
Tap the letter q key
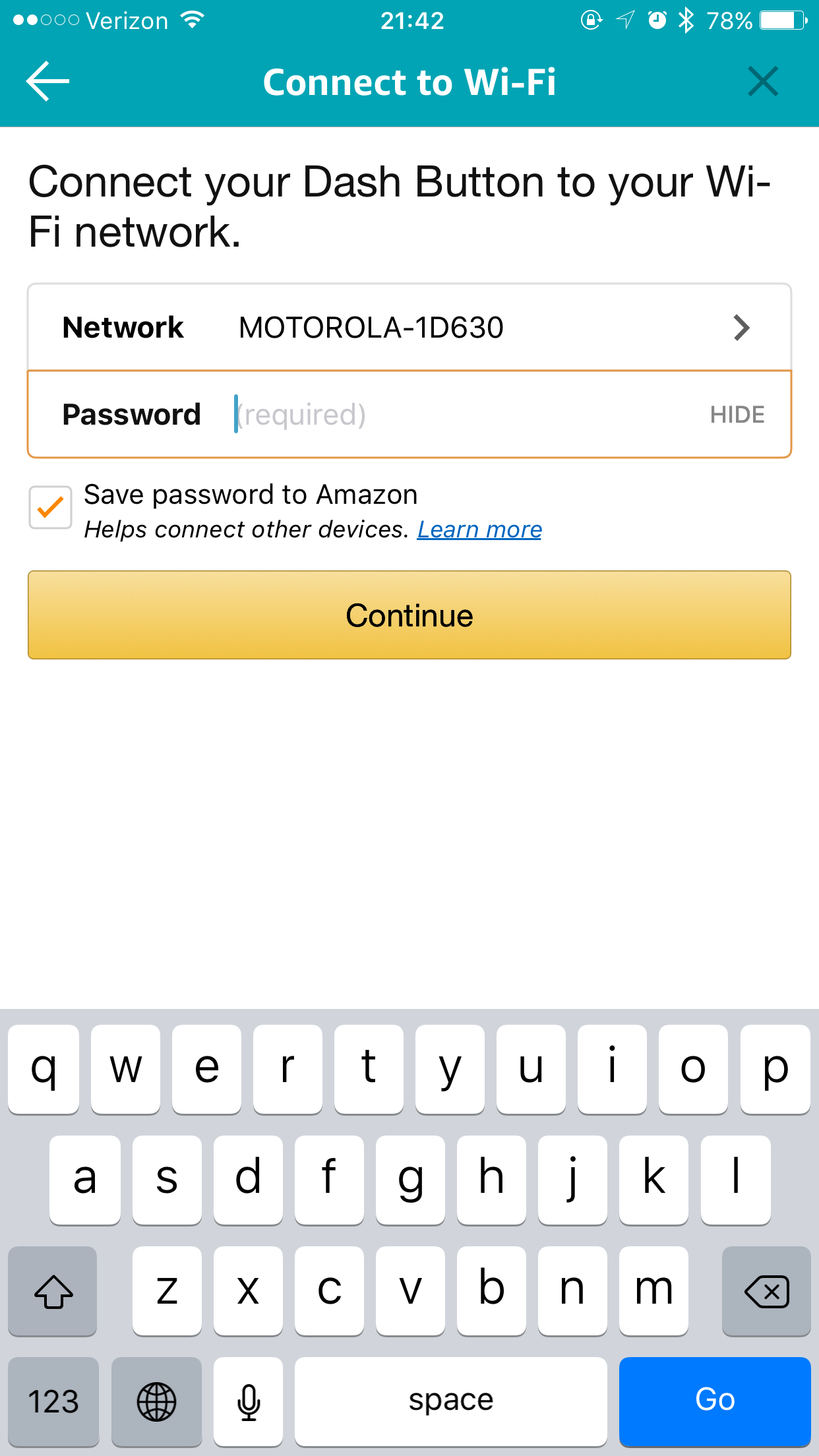tap(44, 1069)
